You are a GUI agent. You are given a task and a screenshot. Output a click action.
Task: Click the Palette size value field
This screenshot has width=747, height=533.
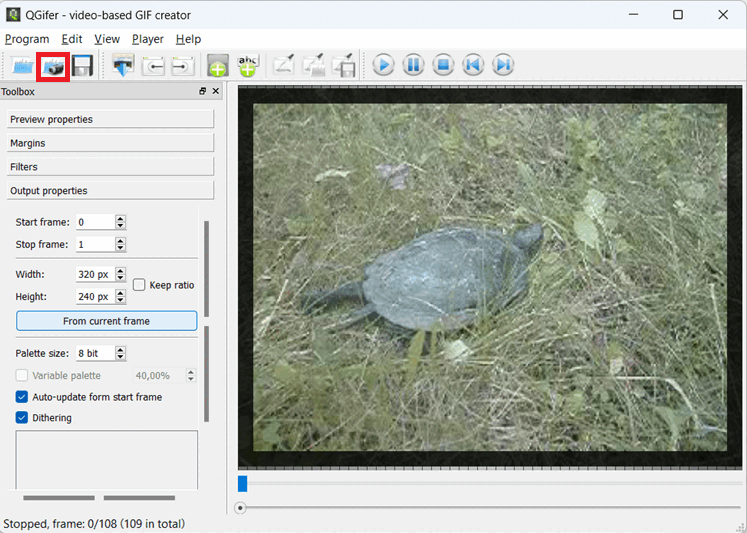tap(95, 353)
